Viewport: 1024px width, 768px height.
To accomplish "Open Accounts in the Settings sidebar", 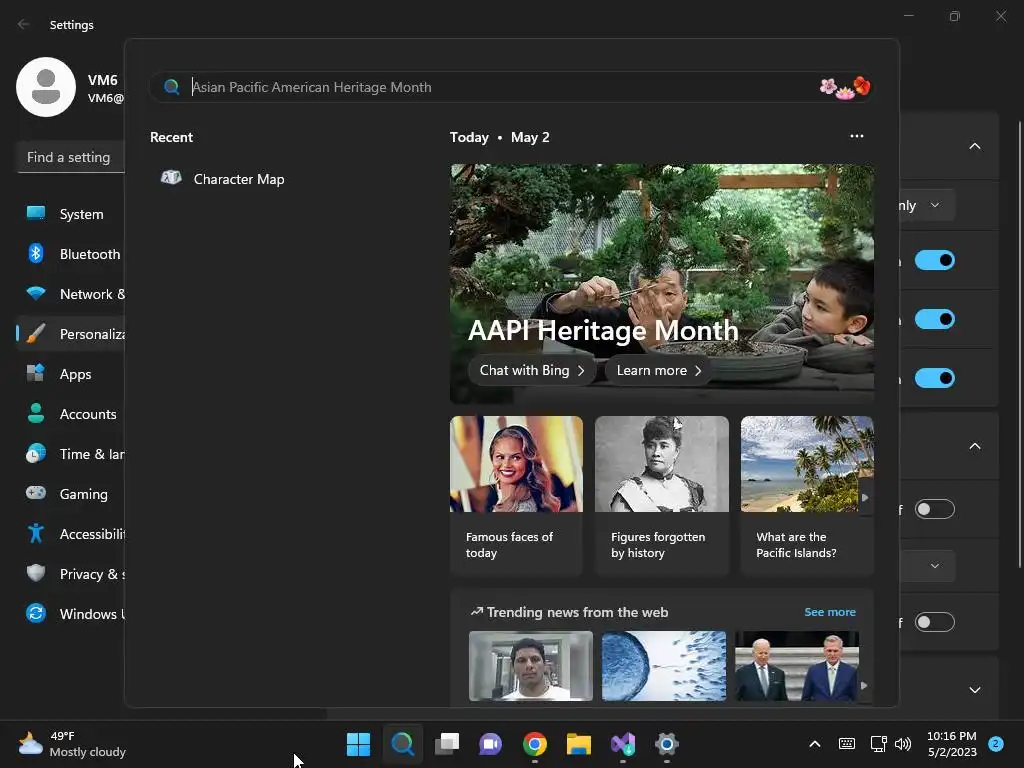I will (71, 414).
